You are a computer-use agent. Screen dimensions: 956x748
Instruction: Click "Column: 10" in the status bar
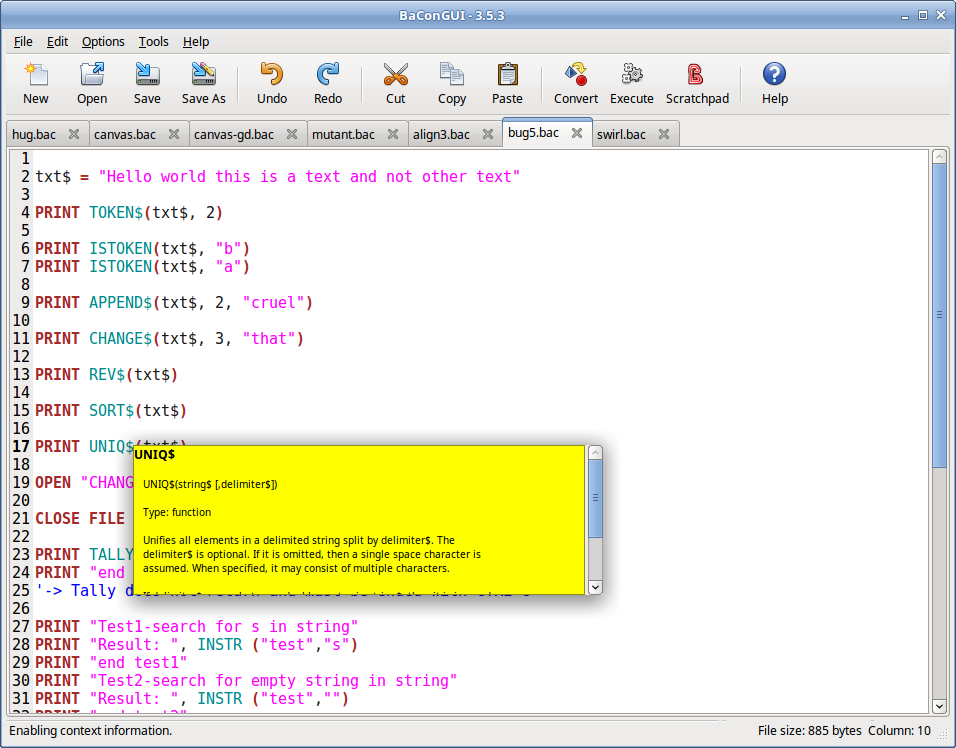click(x=899, y=731)
